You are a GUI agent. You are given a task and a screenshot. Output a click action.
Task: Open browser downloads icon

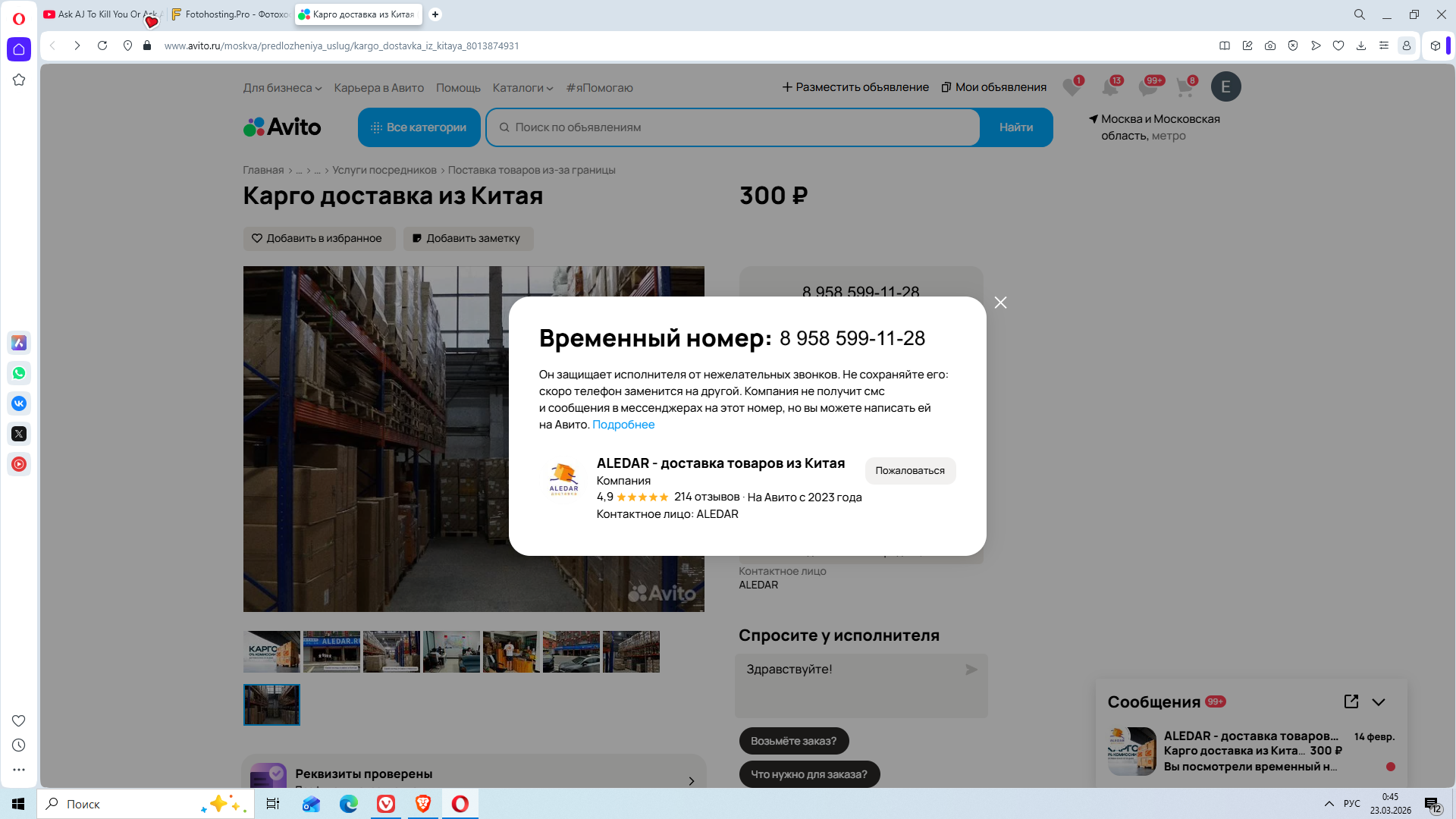[x=1361, y=45]
